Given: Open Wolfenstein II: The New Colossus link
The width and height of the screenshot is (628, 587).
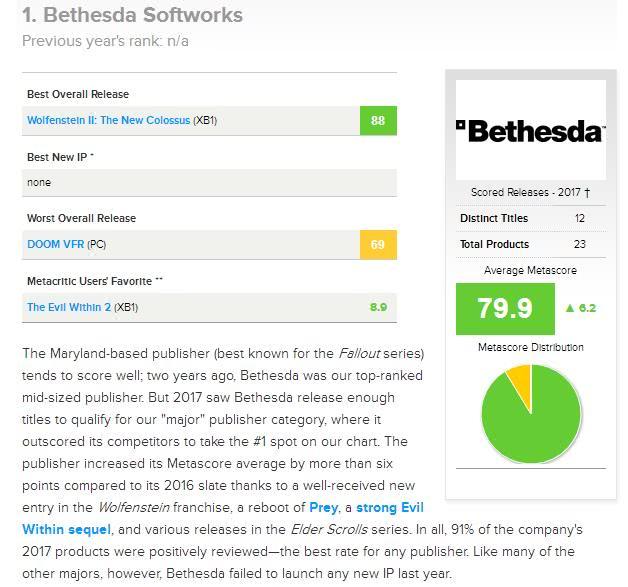Looking at the screenshot, I should click(x=108, y=121).
